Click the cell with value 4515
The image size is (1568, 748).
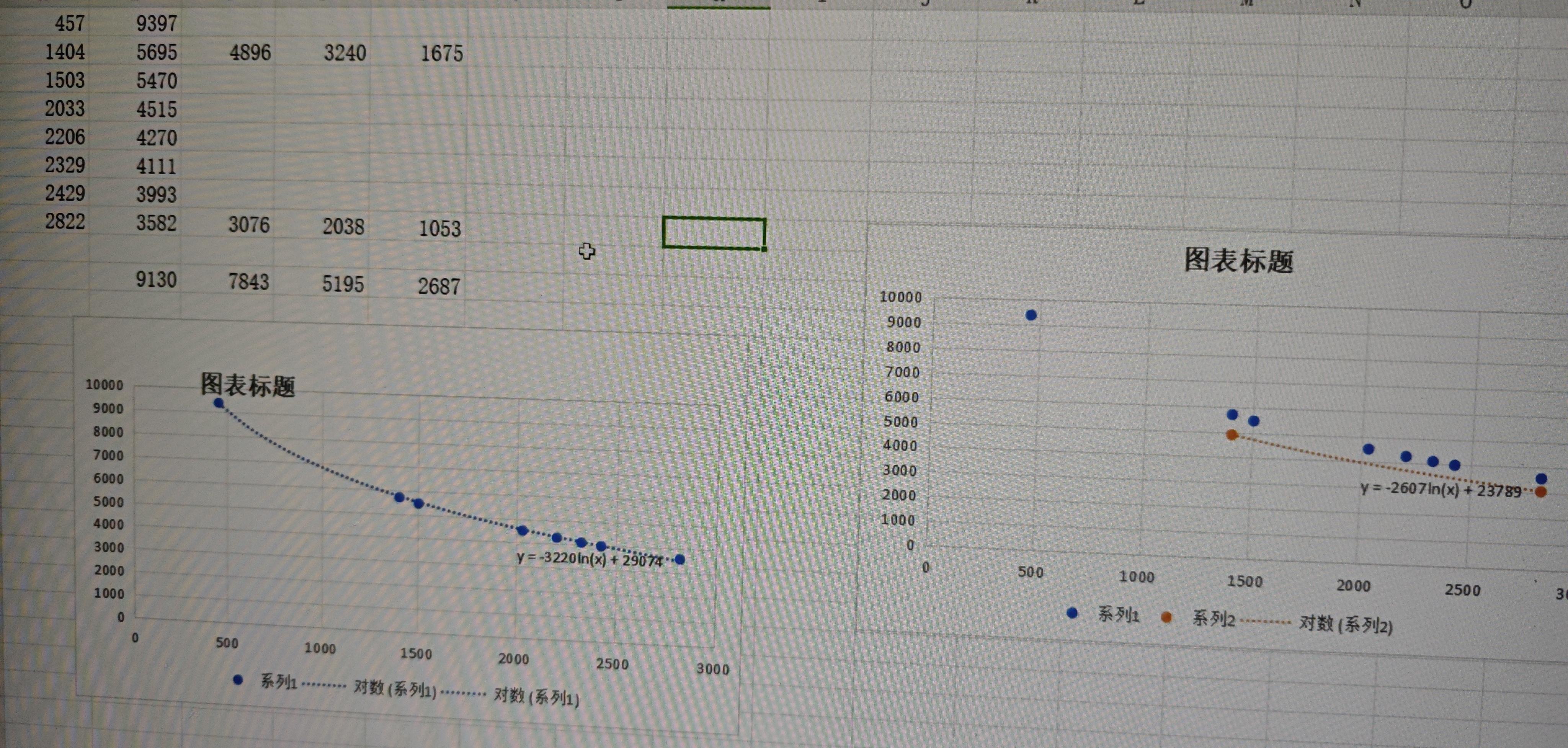(156, 109)
